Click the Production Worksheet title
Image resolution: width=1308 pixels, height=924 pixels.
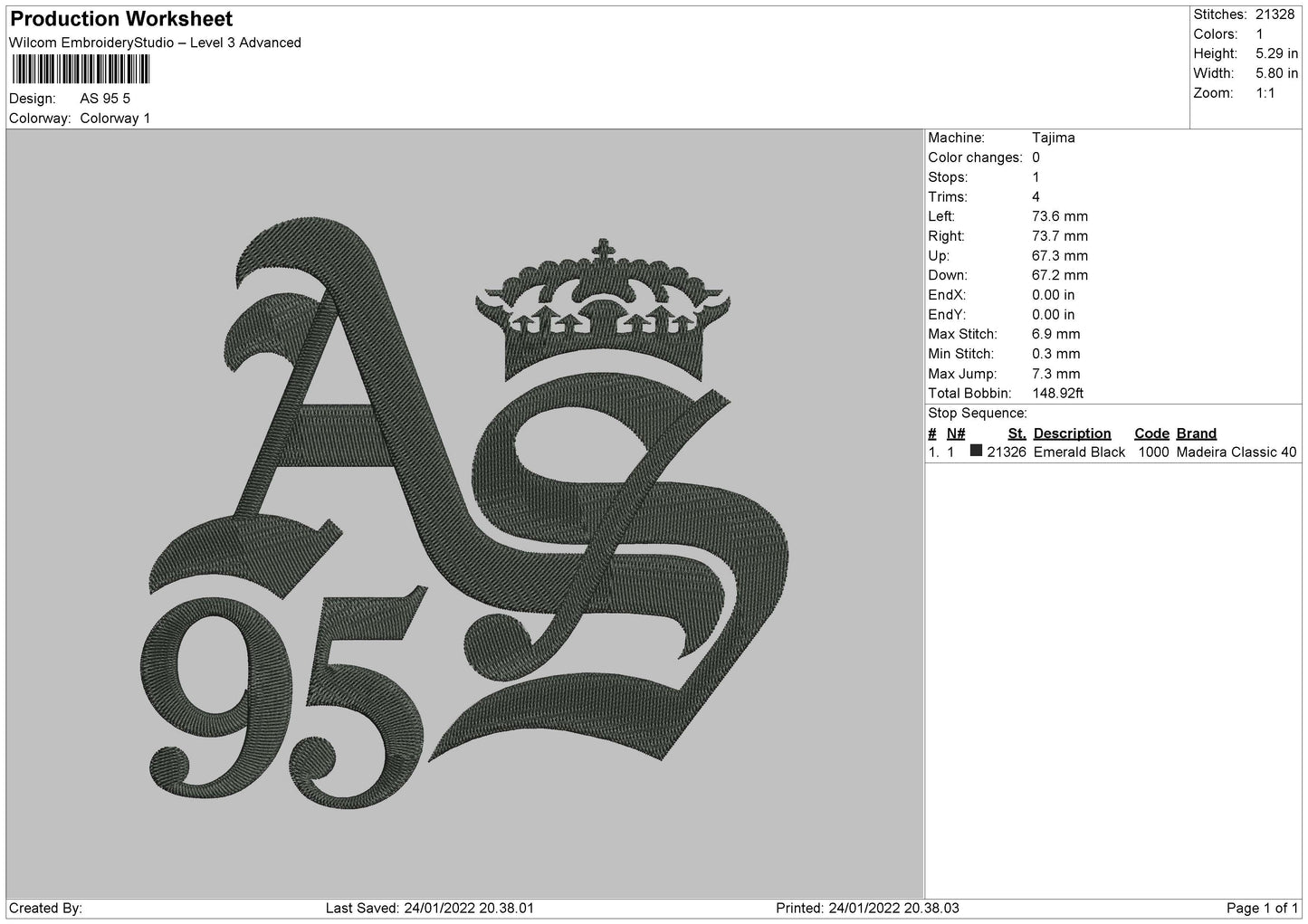(121, 18)
